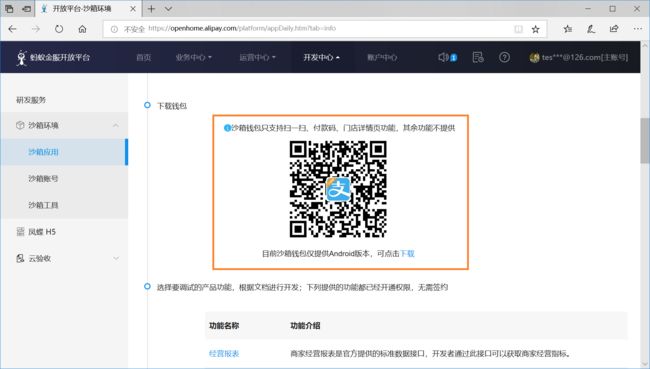Screen dimensions: 650x369
Task: Click the vertical page scrollbar thumb
Action: click(645, 141)
